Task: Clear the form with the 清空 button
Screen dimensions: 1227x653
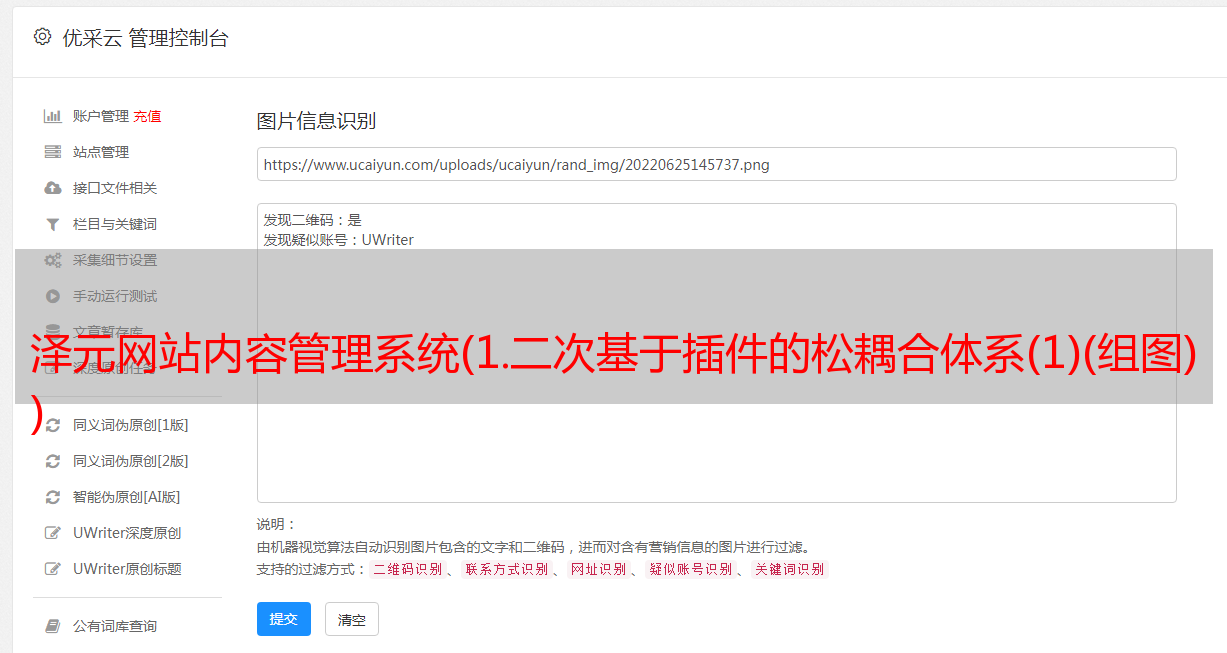Action: point(352,619)
